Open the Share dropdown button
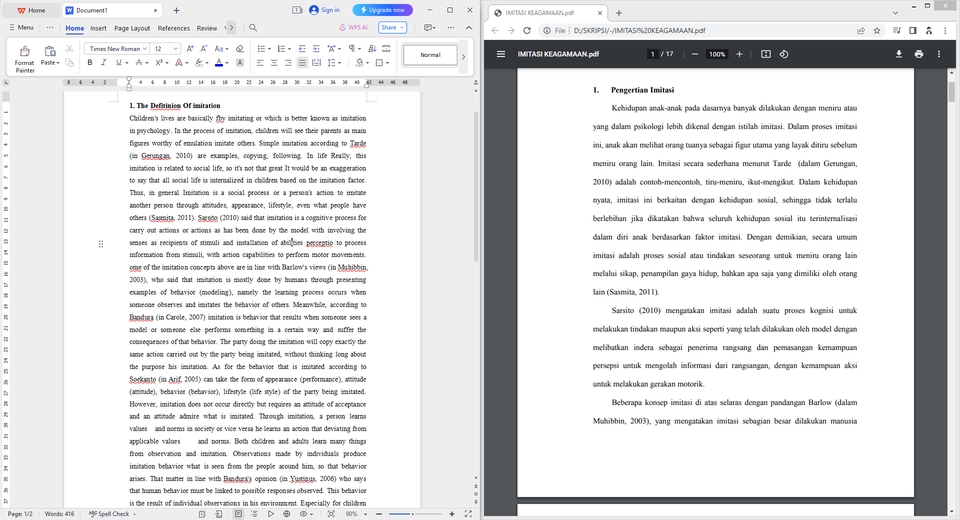The height and width of the screenshot is (520, 960). (392, 28)
